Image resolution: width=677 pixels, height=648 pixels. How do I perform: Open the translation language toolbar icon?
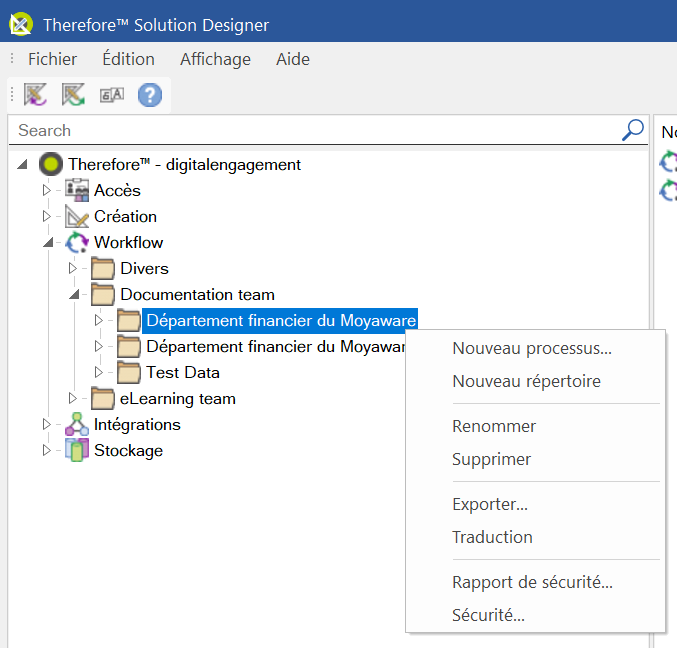112,95
